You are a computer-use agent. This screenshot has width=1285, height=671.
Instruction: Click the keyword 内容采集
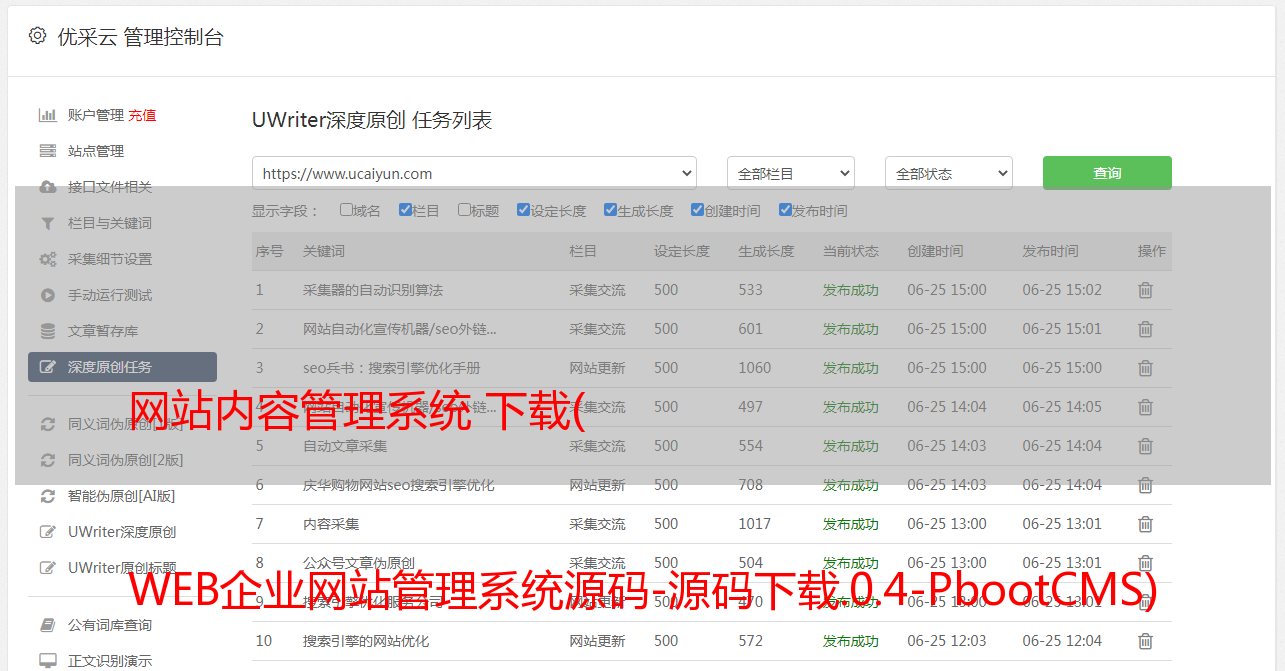(331, 524)
